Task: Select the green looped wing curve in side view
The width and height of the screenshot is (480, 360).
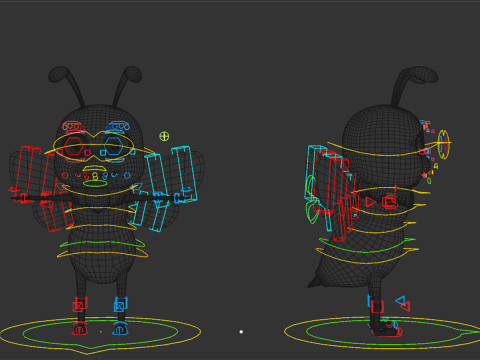Action: (311, 199)
